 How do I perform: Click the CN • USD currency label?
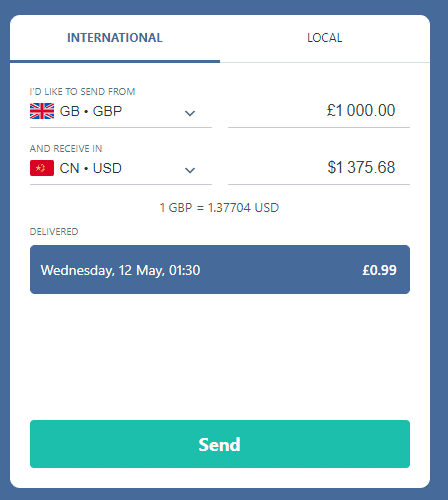point(91,168)
